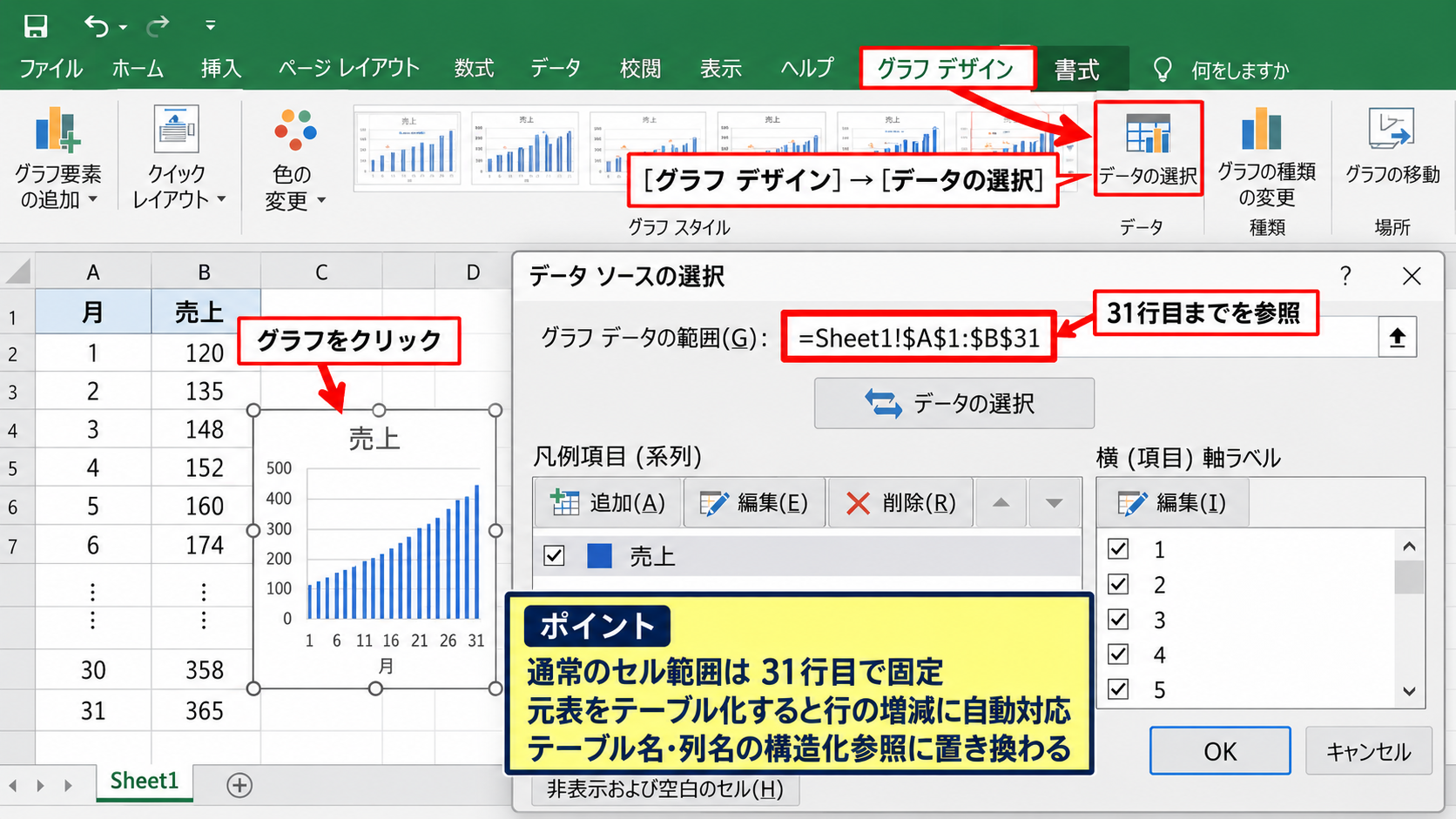
Task: Click the collapse dialog range selector arrow
Action: point(1398,337)
